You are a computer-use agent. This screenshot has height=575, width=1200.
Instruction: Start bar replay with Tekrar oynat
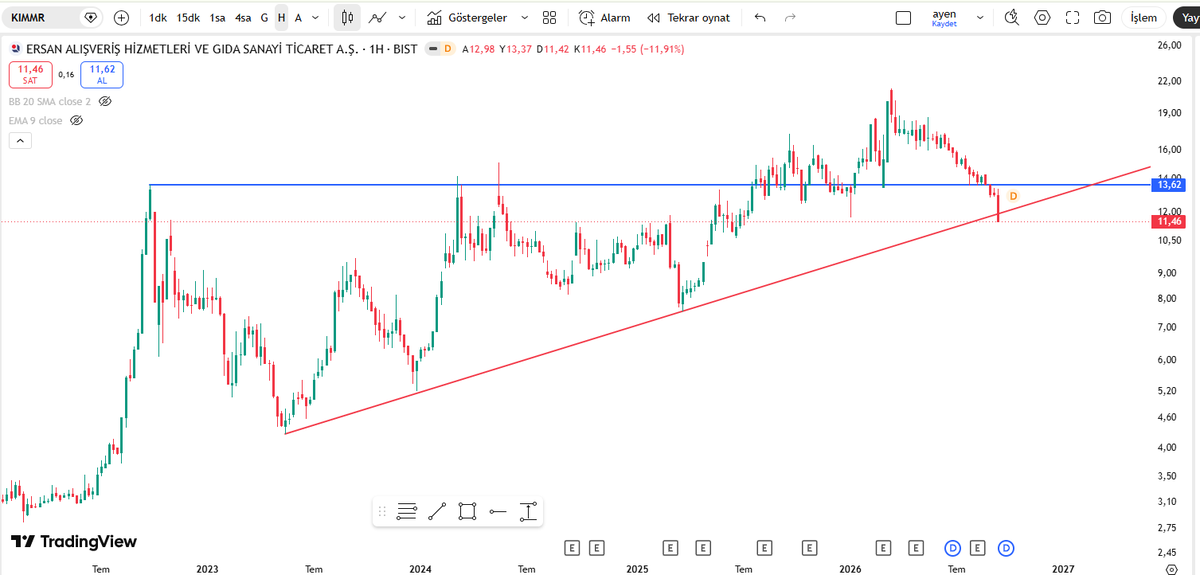tap(689, 17)
